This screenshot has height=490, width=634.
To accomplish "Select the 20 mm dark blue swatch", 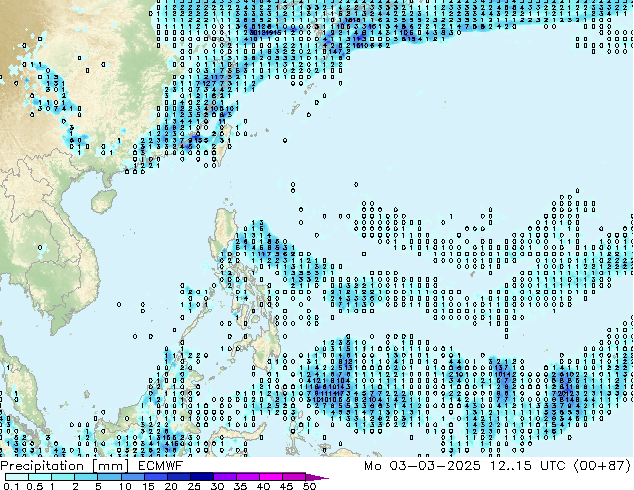I will click(182, 477).
